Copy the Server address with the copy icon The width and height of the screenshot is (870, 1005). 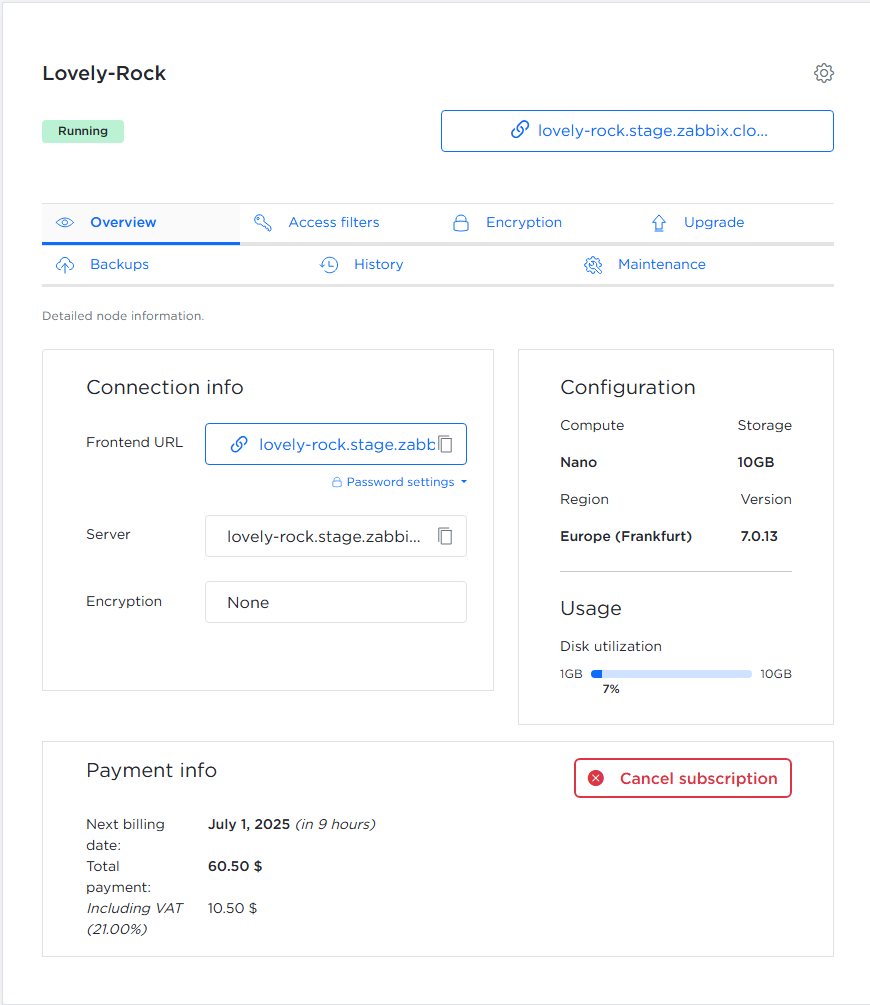[x=446, y=536]
